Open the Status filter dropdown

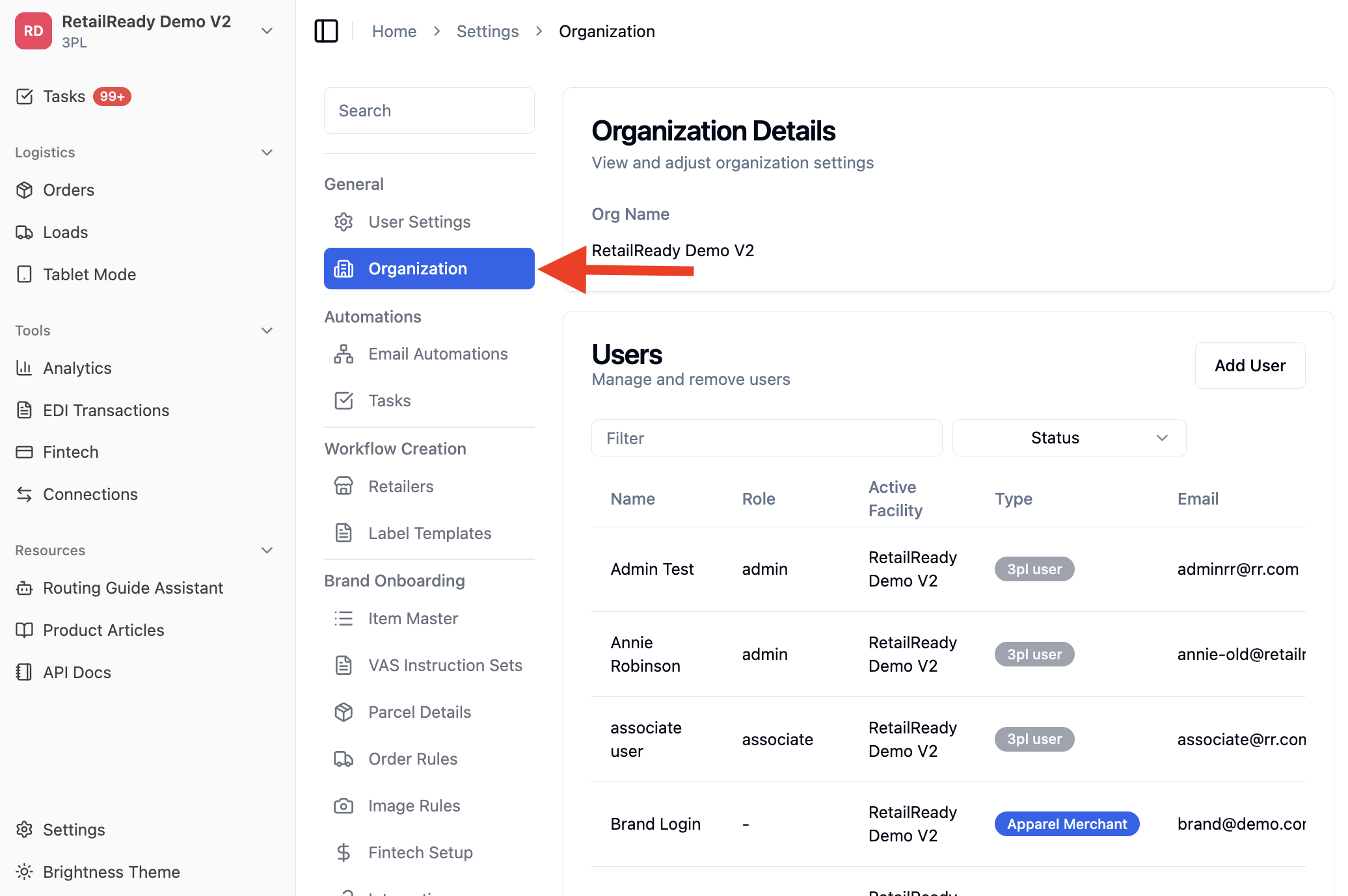[1069, 438]
